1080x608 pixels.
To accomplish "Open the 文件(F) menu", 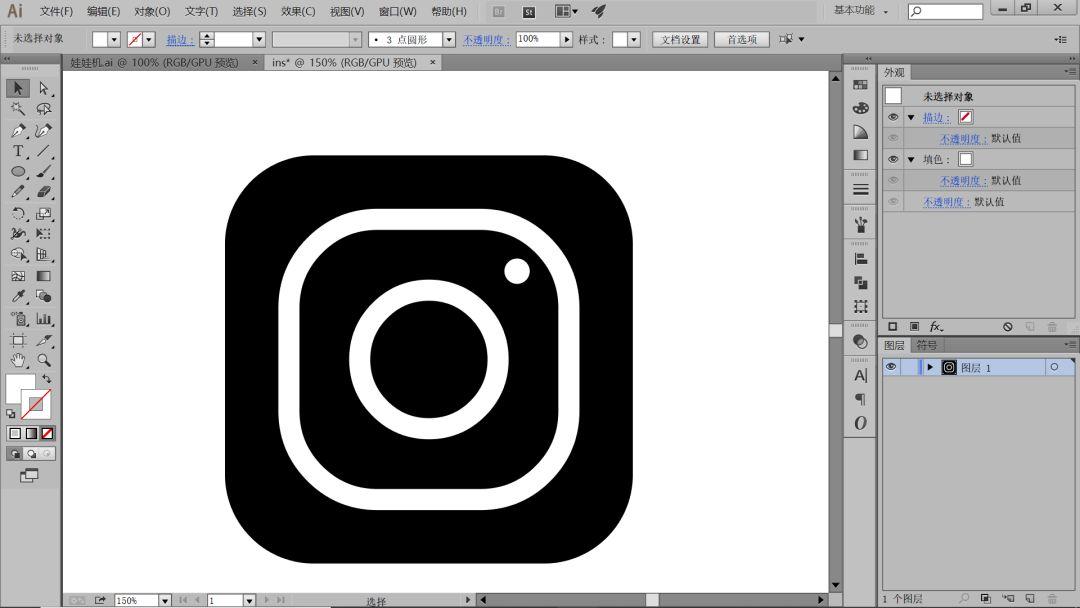I will [56, 12].
